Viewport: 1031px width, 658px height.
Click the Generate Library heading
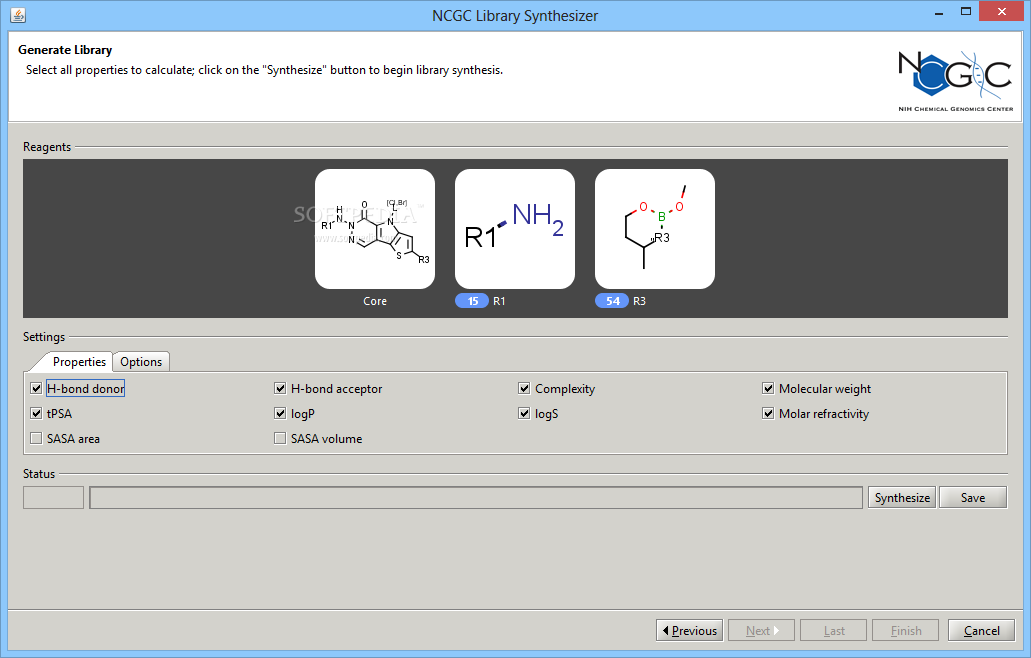point(65,50)
